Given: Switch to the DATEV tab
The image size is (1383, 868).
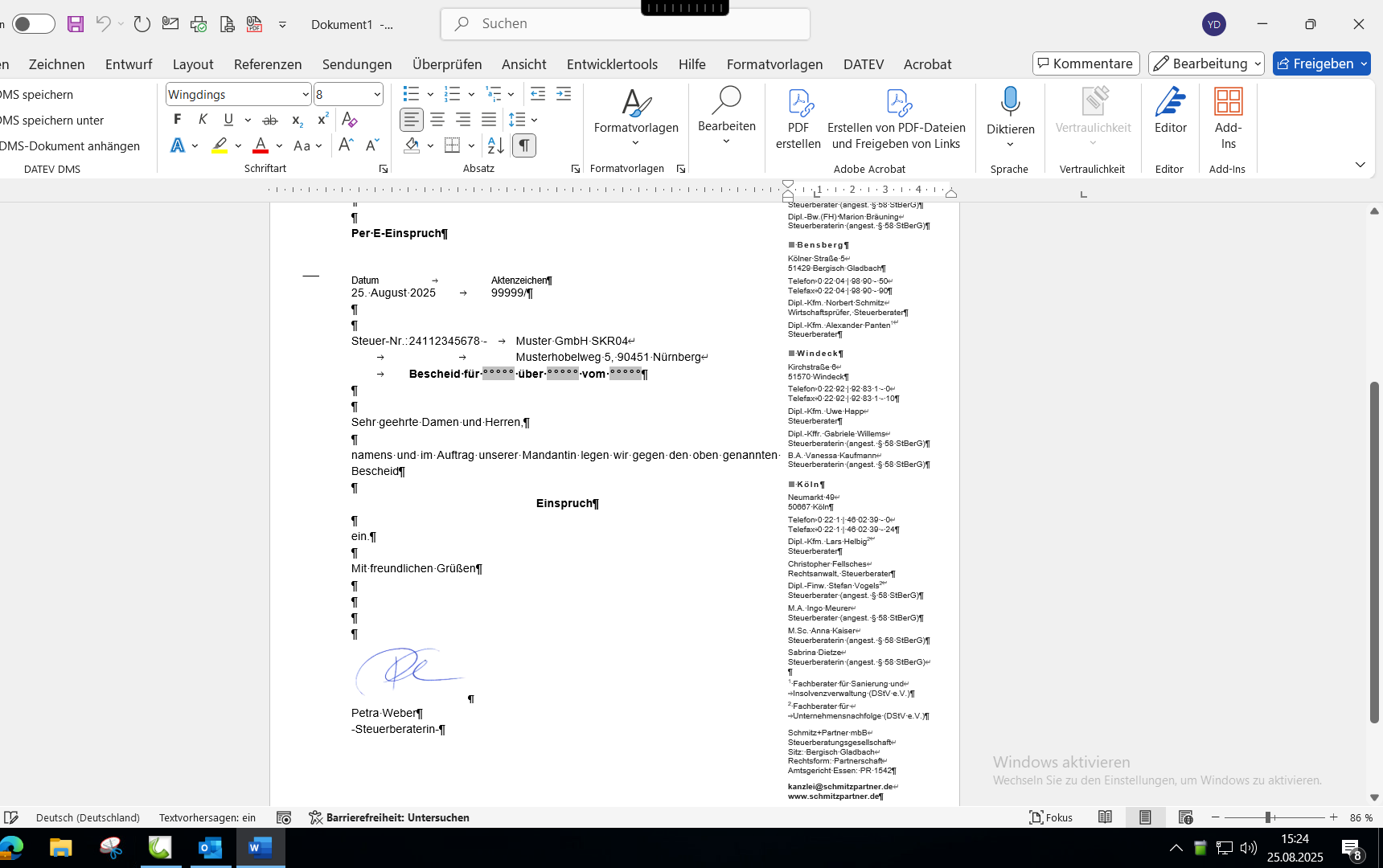Looking at the screenshot, I should (864, 64).
